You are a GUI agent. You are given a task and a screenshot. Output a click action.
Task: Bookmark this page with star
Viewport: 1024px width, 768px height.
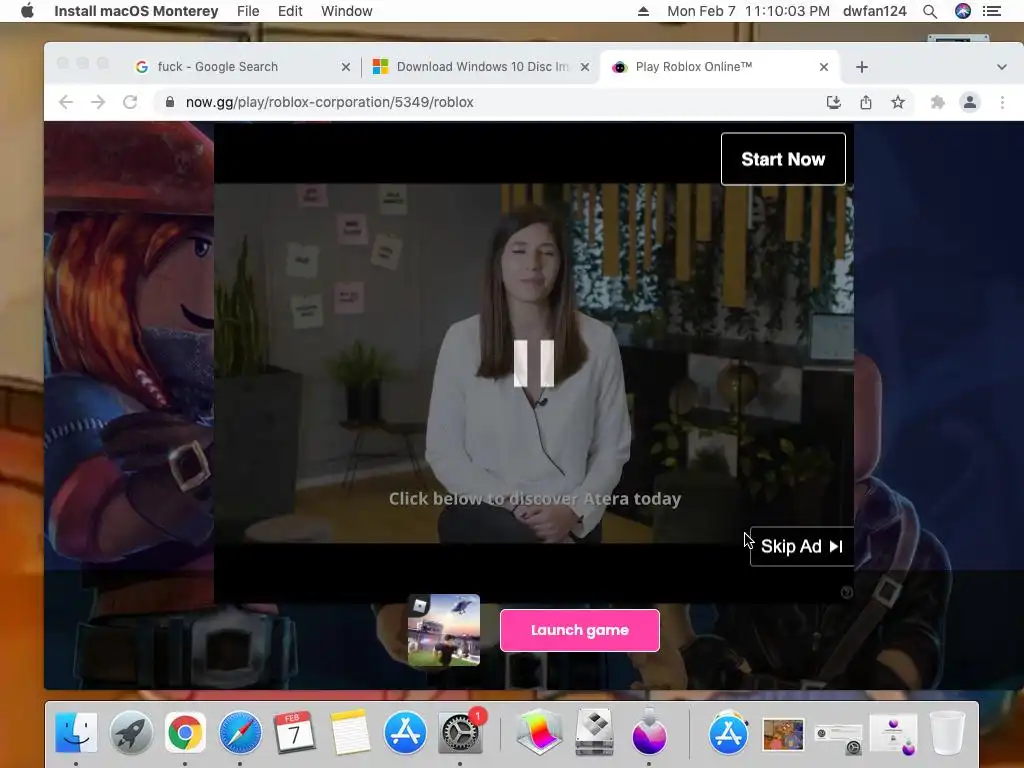pyautogui.click(x=898, y=102)
